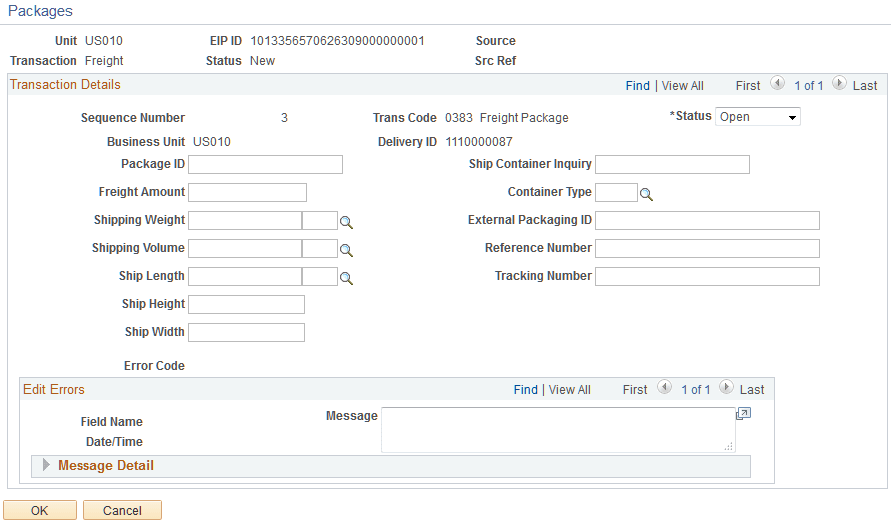The image size is (891, 525).
Task: Select the Unit value US010 at top
Action: pos(104,41)
